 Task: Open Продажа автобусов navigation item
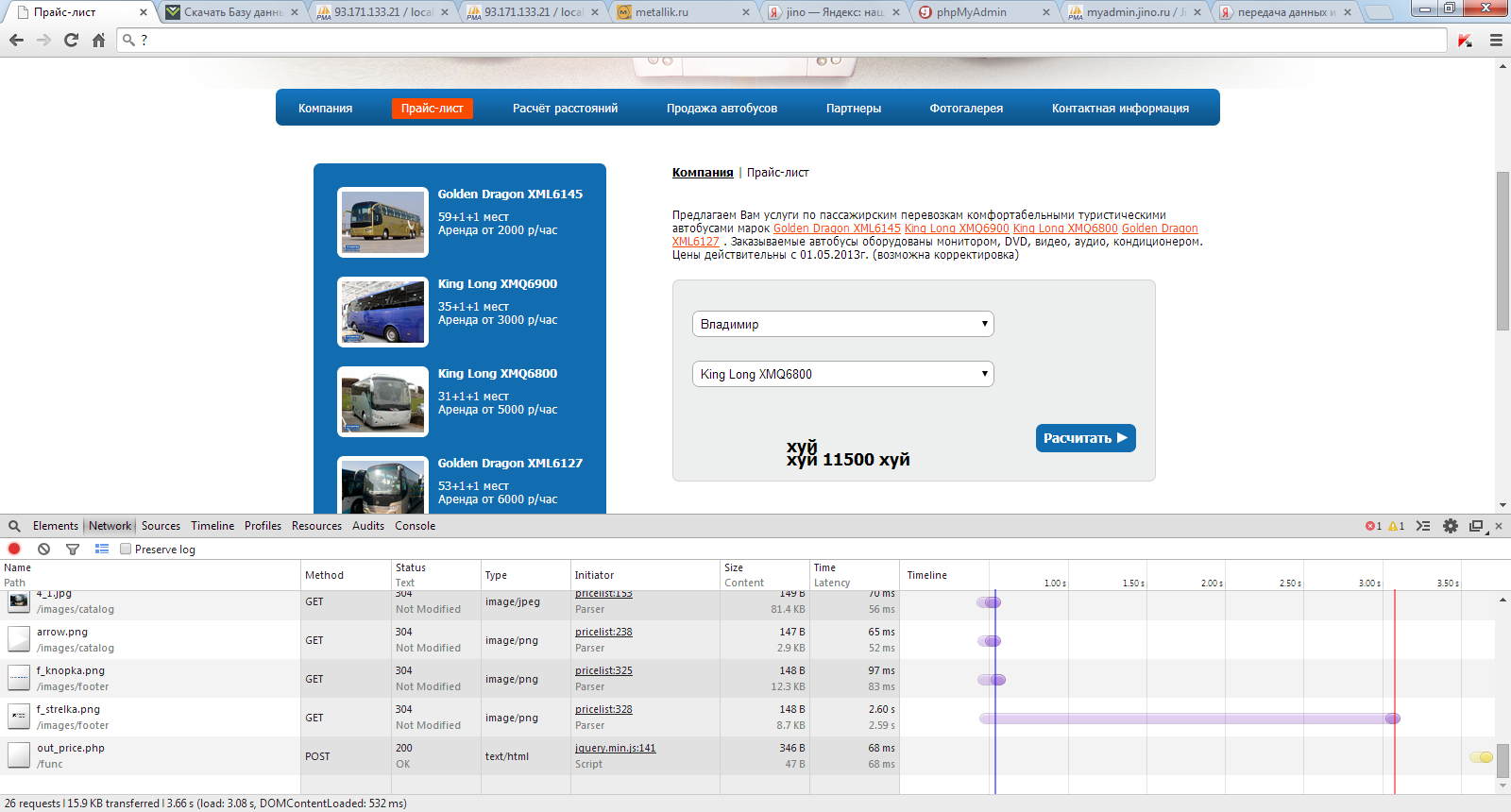[x=722, y=109]
